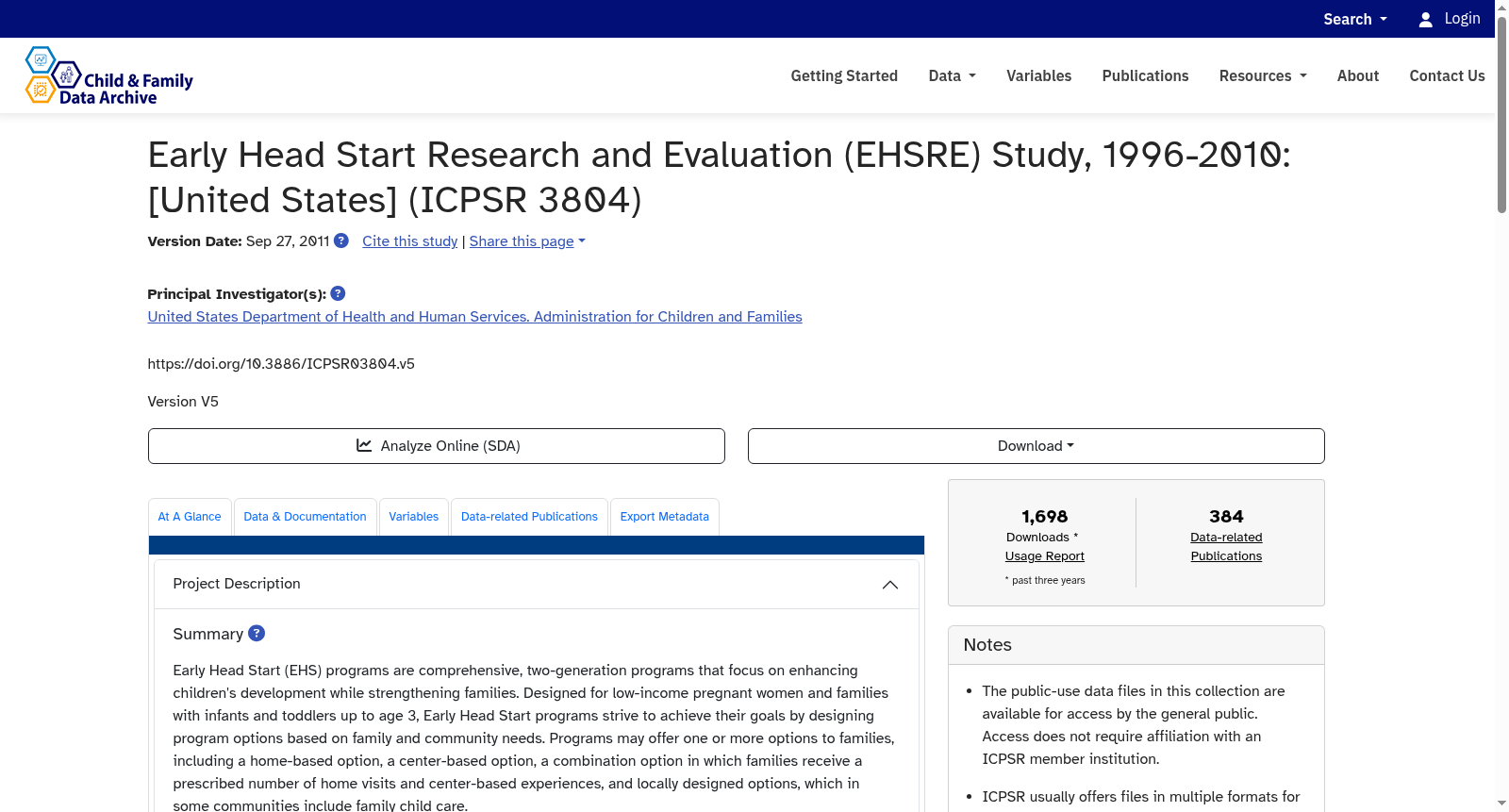Screen dimensions: 1509x812
Task: Open the Search dropdown in top bar
Action: coord(1355,19)
